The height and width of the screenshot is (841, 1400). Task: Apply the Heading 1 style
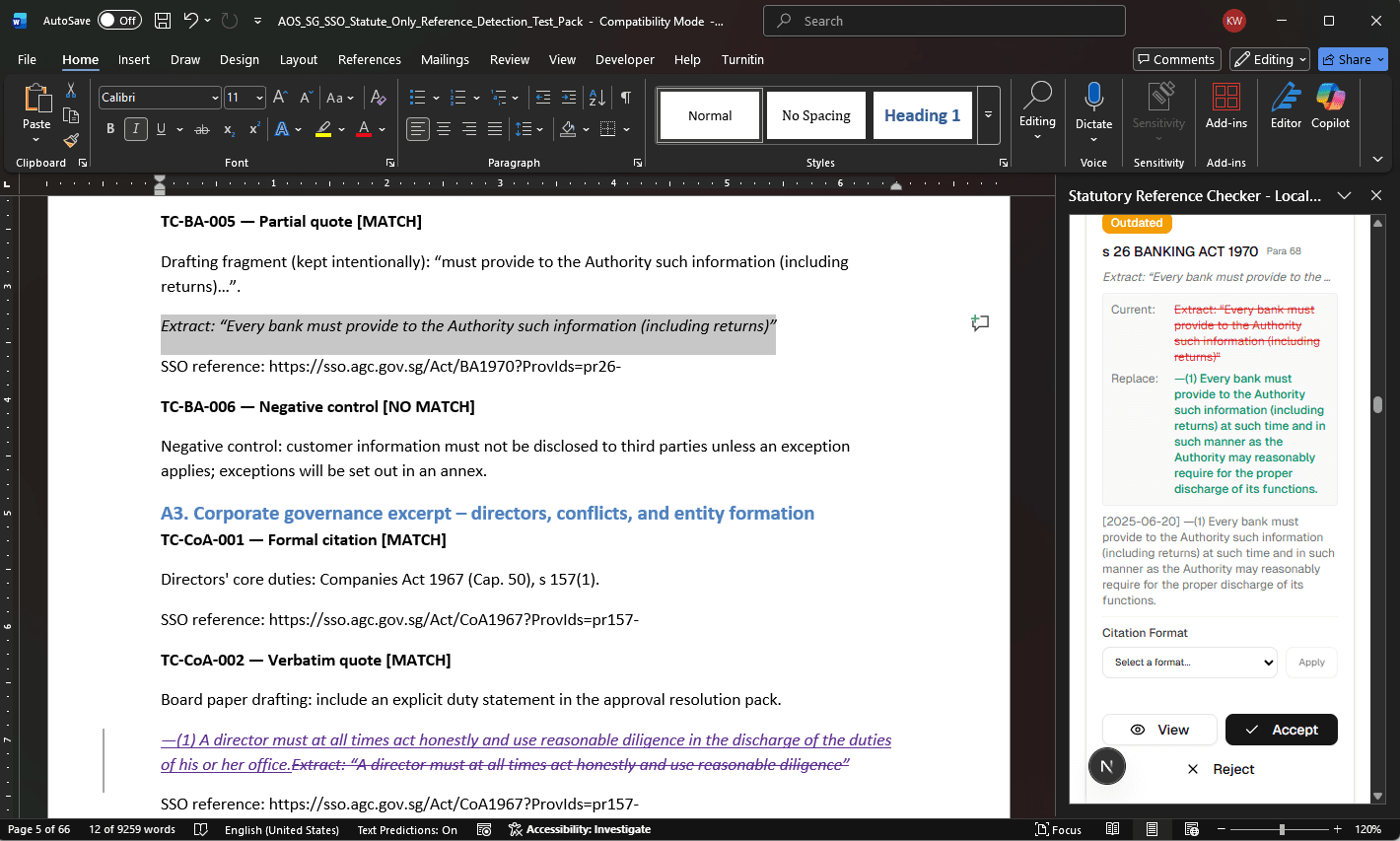click(922, 115)
